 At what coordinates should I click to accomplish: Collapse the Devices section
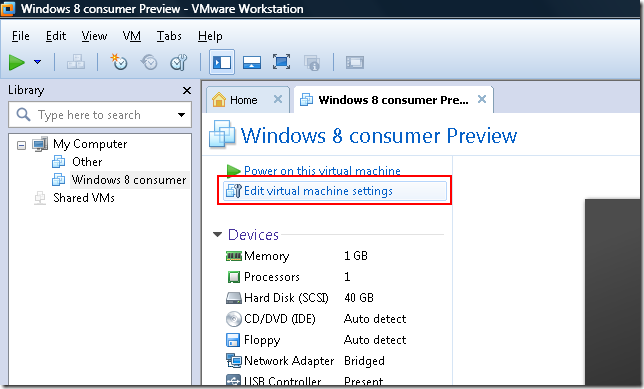(x=217, y=235)
